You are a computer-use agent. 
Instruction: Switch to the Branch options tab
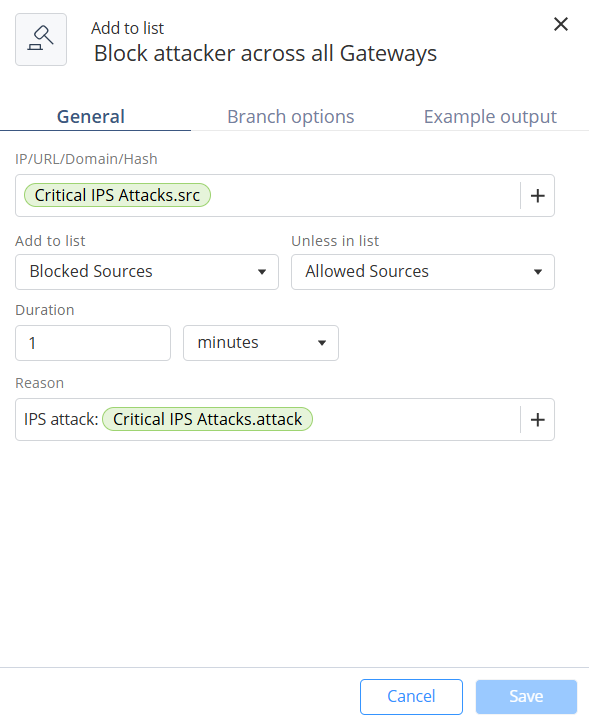[x=291, y=116]
